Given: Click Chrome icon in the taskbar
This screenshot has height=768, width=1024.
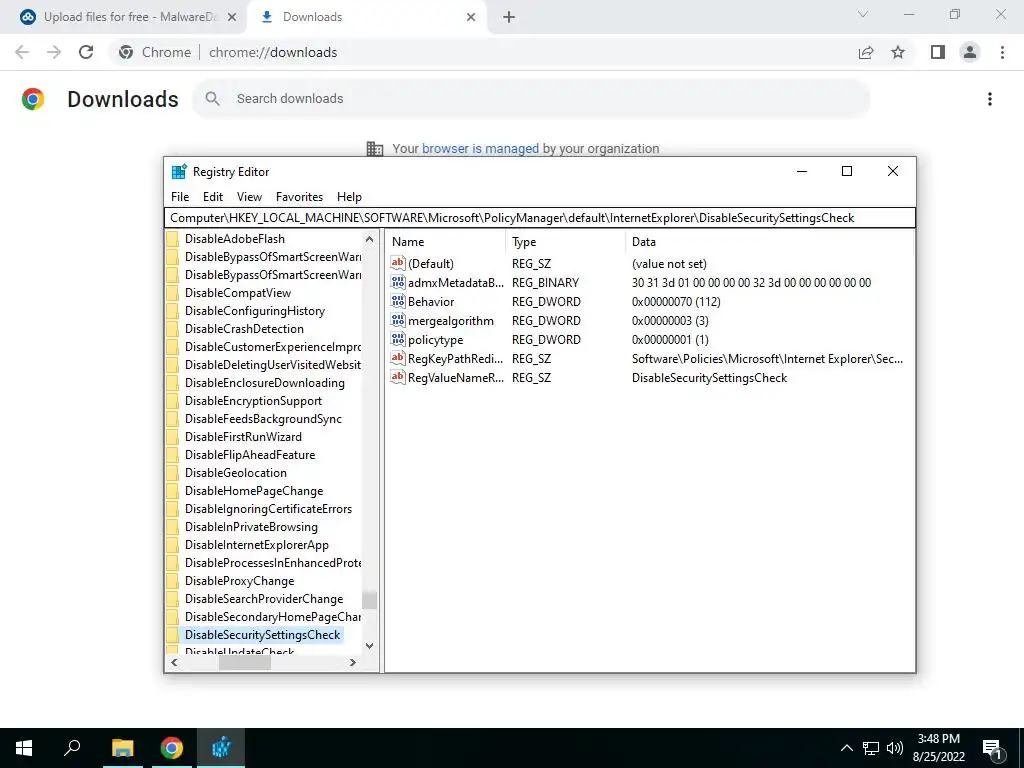Looking at the screenshot, I should pyautogui.click(x=171, y=748).
